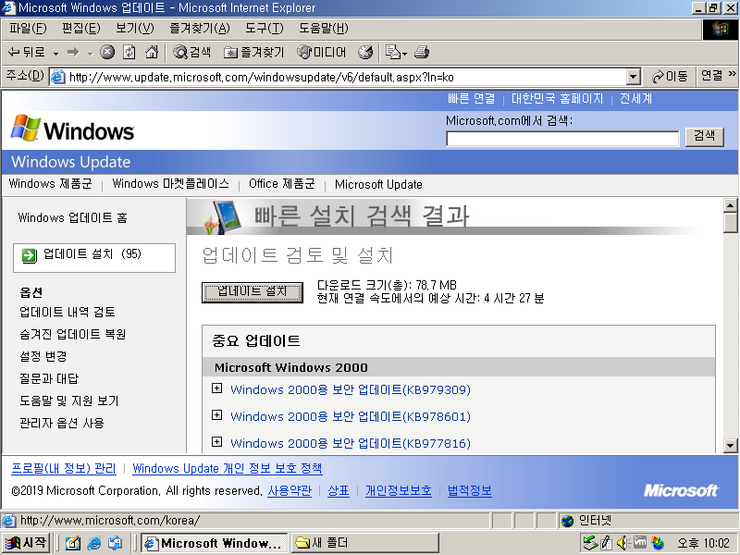Select 업데이트 설치 (95) in sidebar

pyautogui.click(x=94, y=258)
